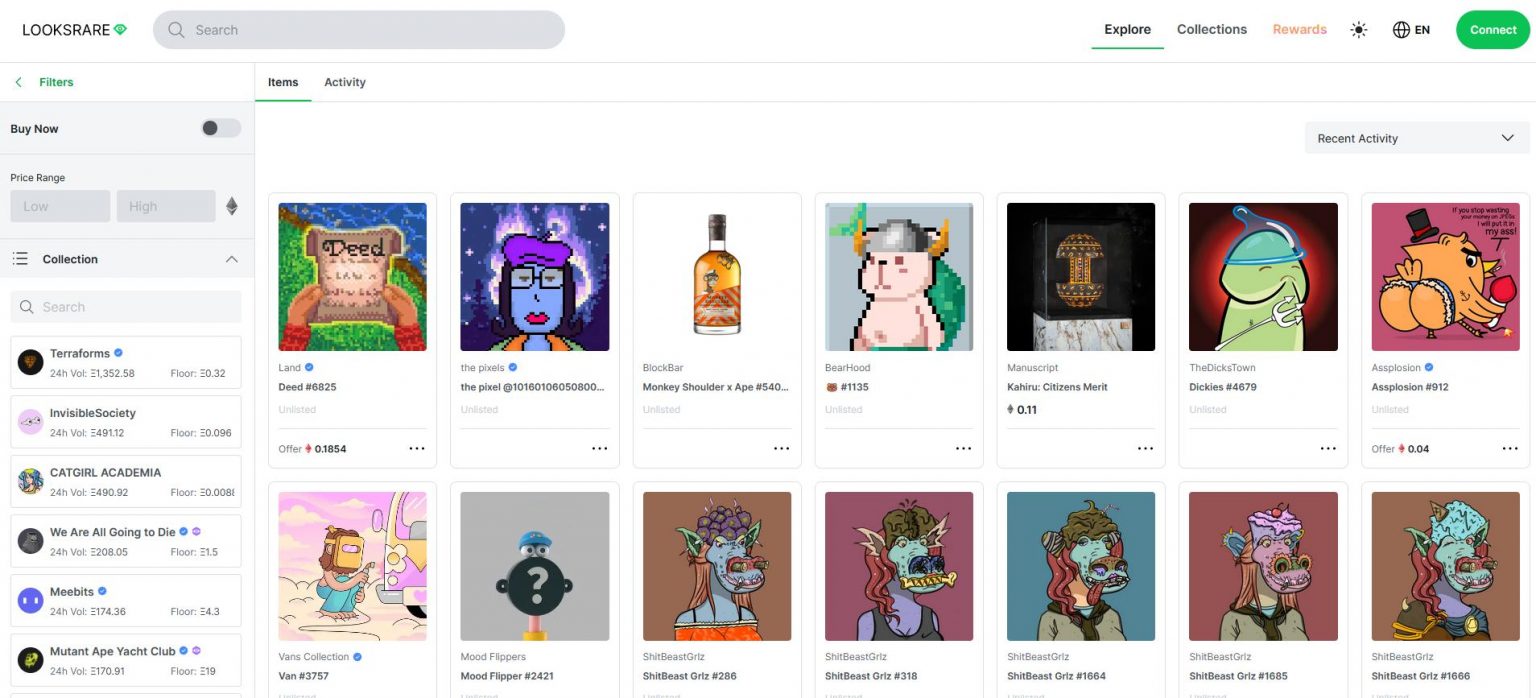
Task: Open the ellipsis menu on Assplosion #912 card
Action: pos(1509,449)
